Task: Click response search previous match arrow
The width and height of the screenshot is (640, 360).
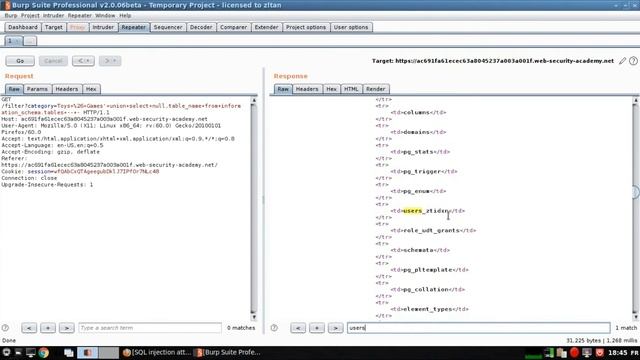Action: point(298,328)
